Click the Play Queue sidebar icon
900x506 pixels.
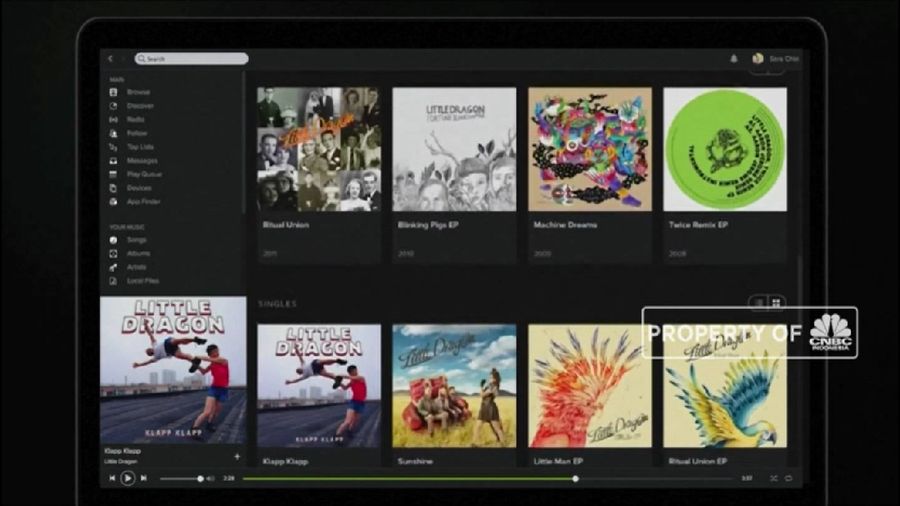(113, 174)
